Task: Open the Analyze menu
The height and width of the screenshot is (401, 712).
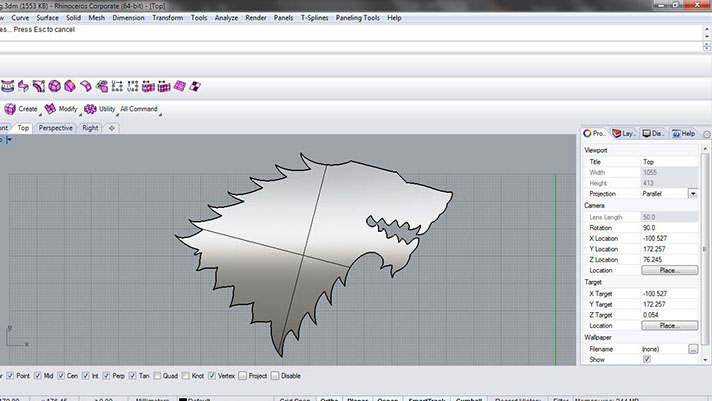Action: (226, 18)
